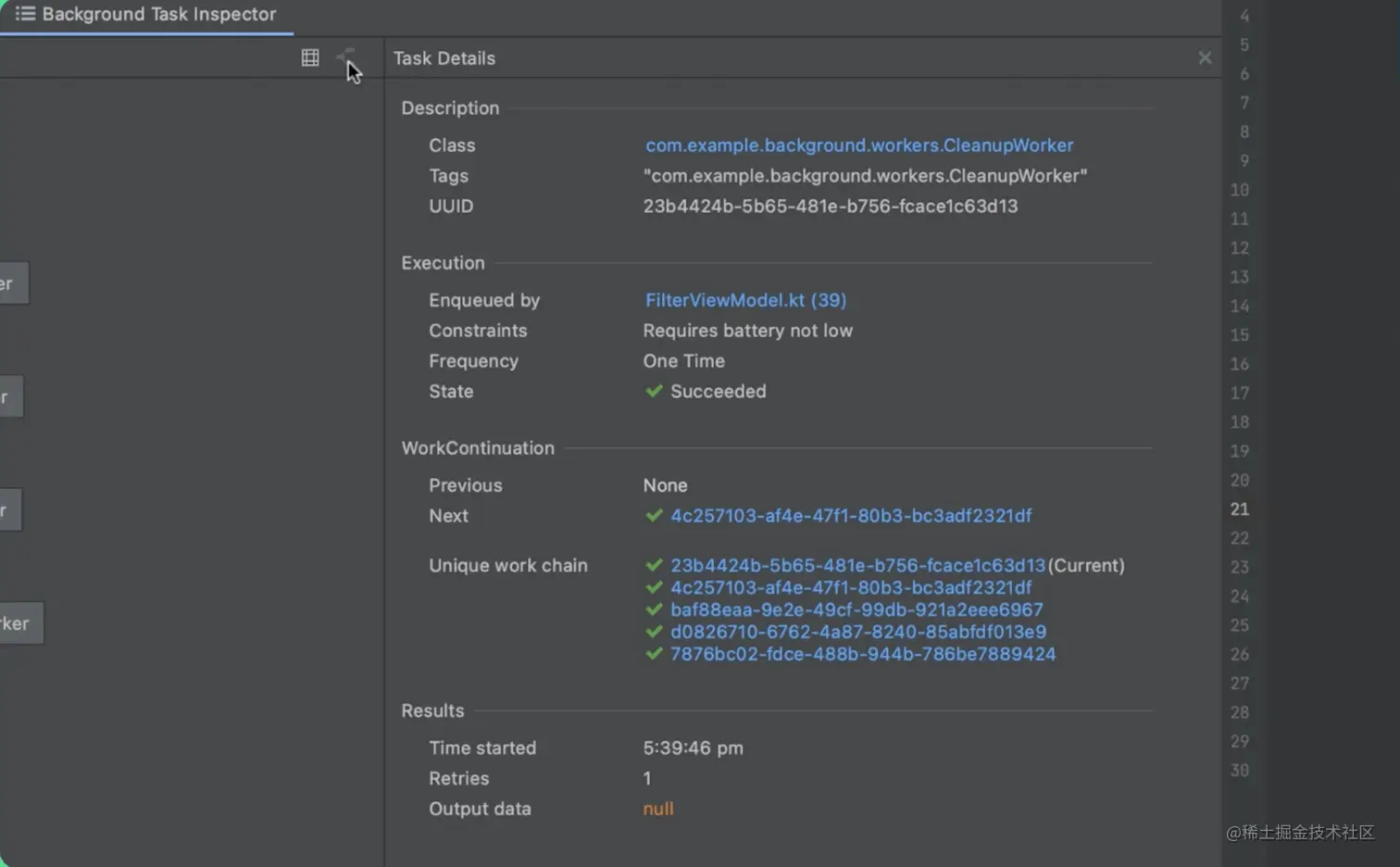Open the 4c257103 link in Unique work chain

click(x=850, y=588)
